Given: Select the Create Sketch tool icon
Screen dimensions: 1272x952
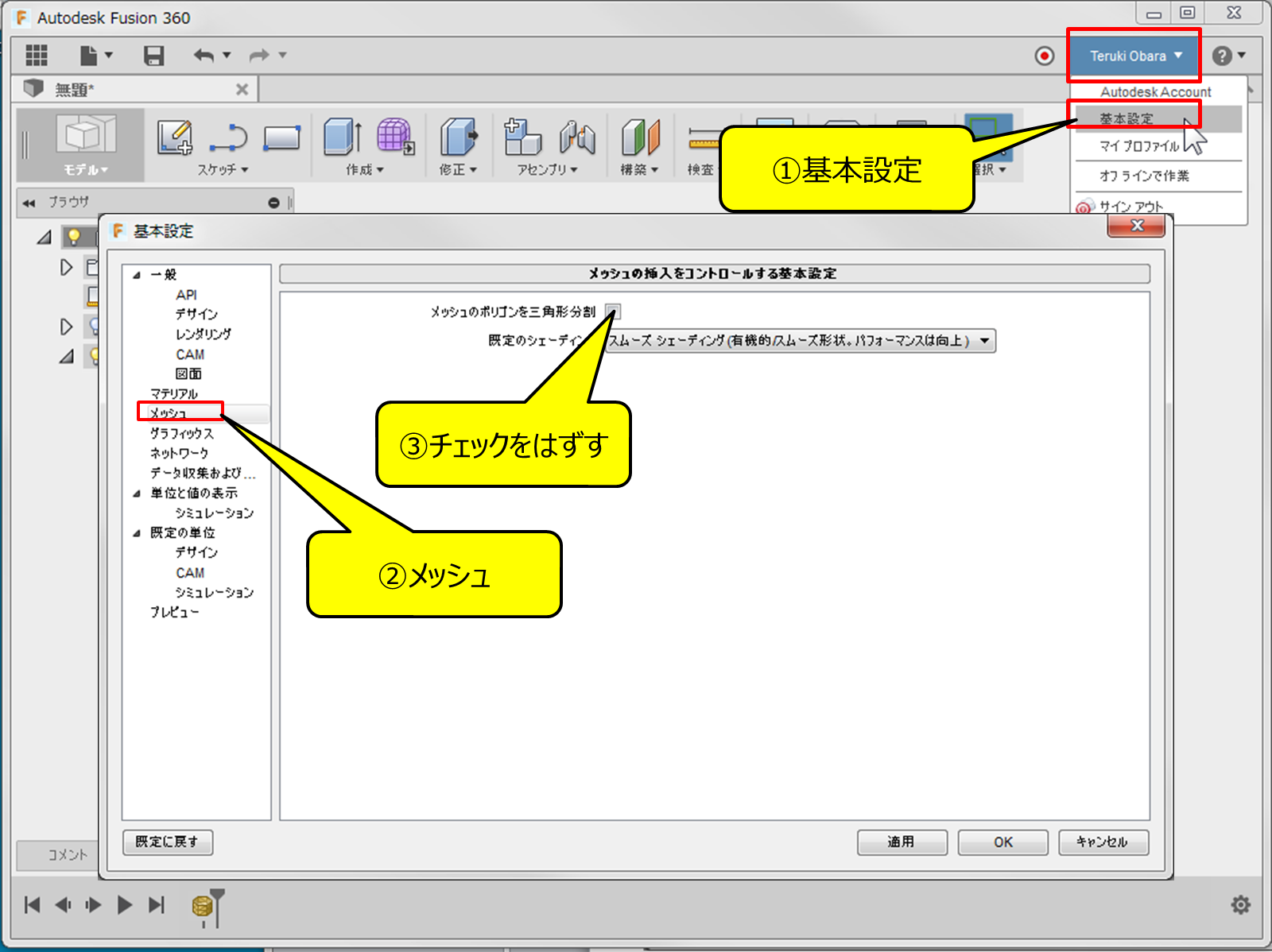Looking at the screenshot, I should 175,137.
